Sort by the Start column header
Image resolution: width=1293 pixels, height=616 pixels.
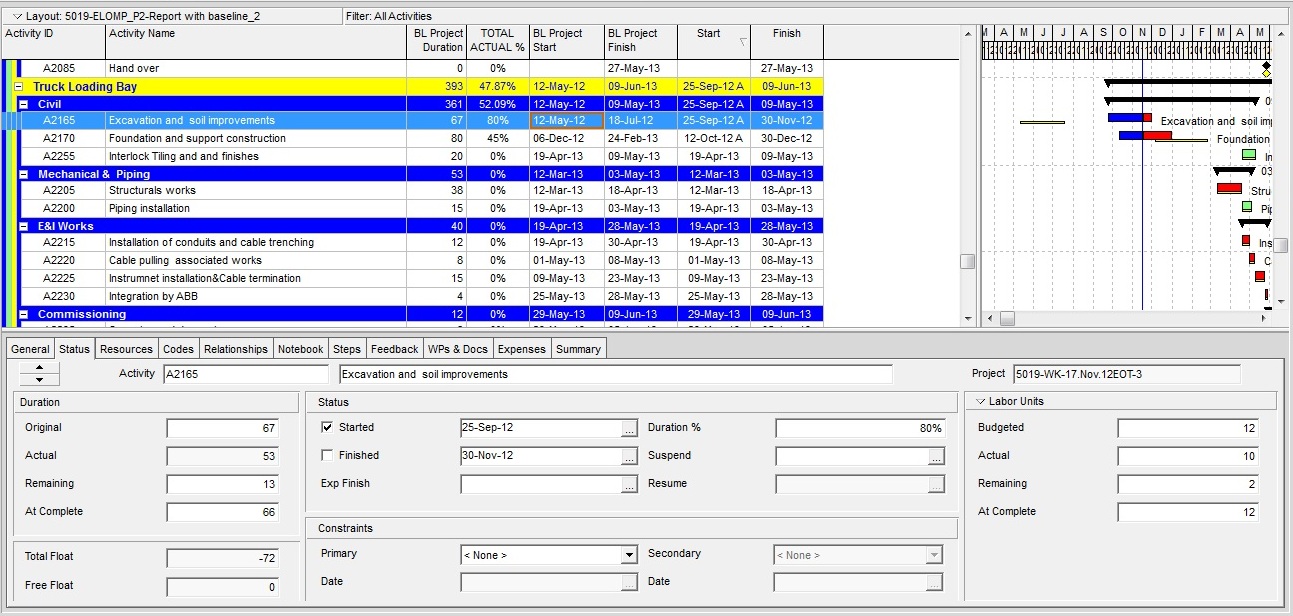(713, 41)
